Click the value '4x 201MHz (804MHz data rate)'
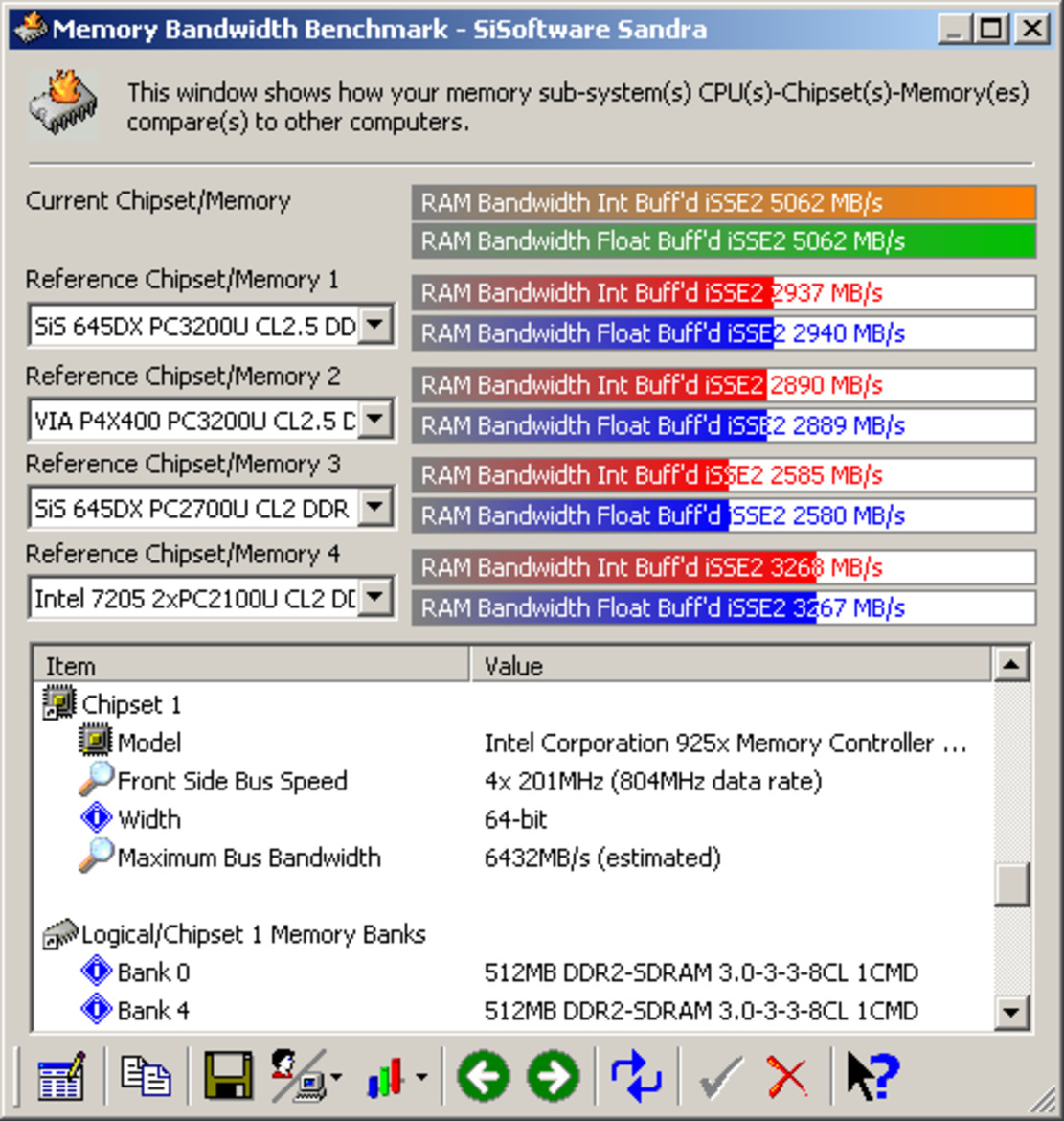 tap(653, 781)
